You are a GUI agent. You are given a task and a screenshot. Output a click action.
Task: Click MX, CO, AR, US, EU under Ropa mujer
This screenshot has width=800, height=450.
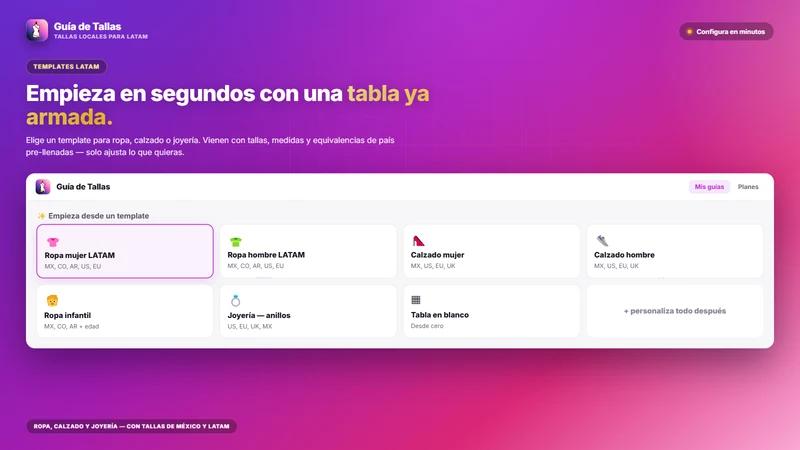click(x=72, y=266)
